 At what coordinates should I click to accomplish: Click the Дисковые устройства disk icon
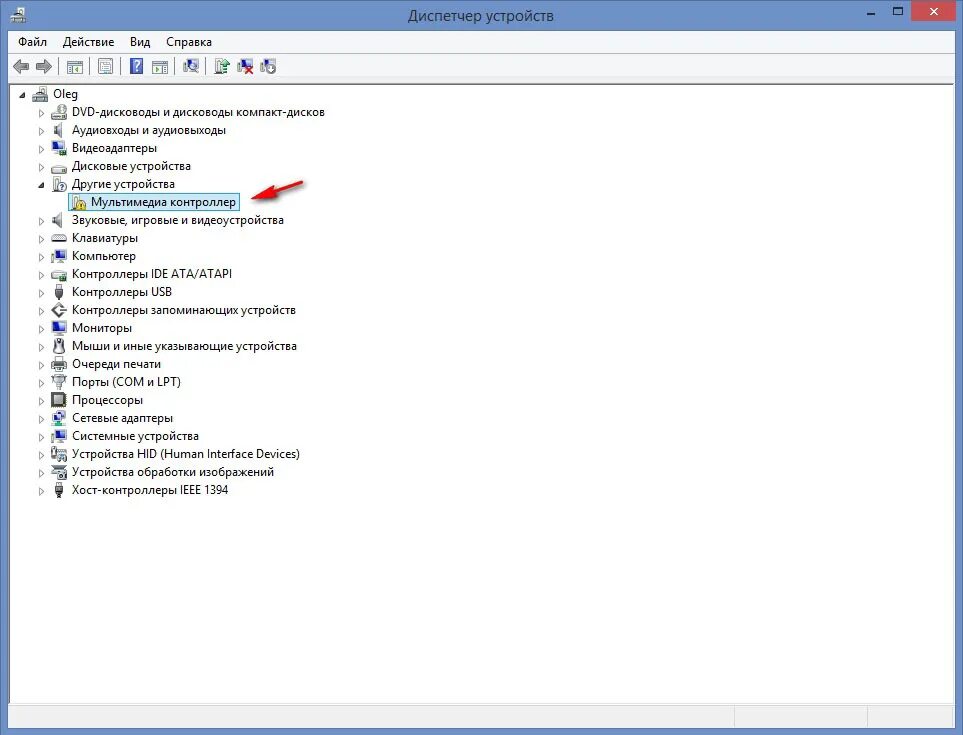point(59,167)
